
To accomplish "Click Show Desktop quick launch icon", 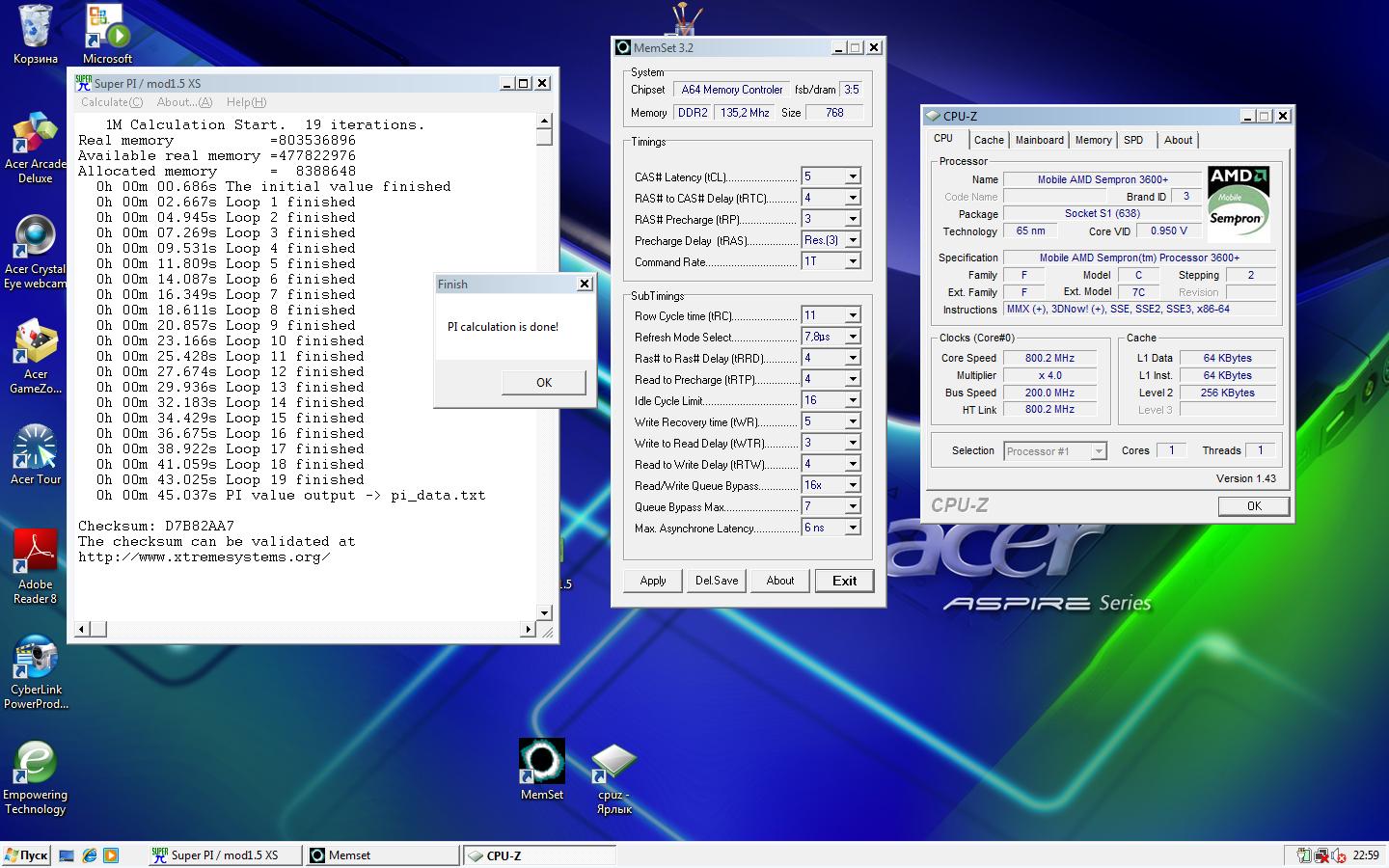I will [x=67, y=855].
